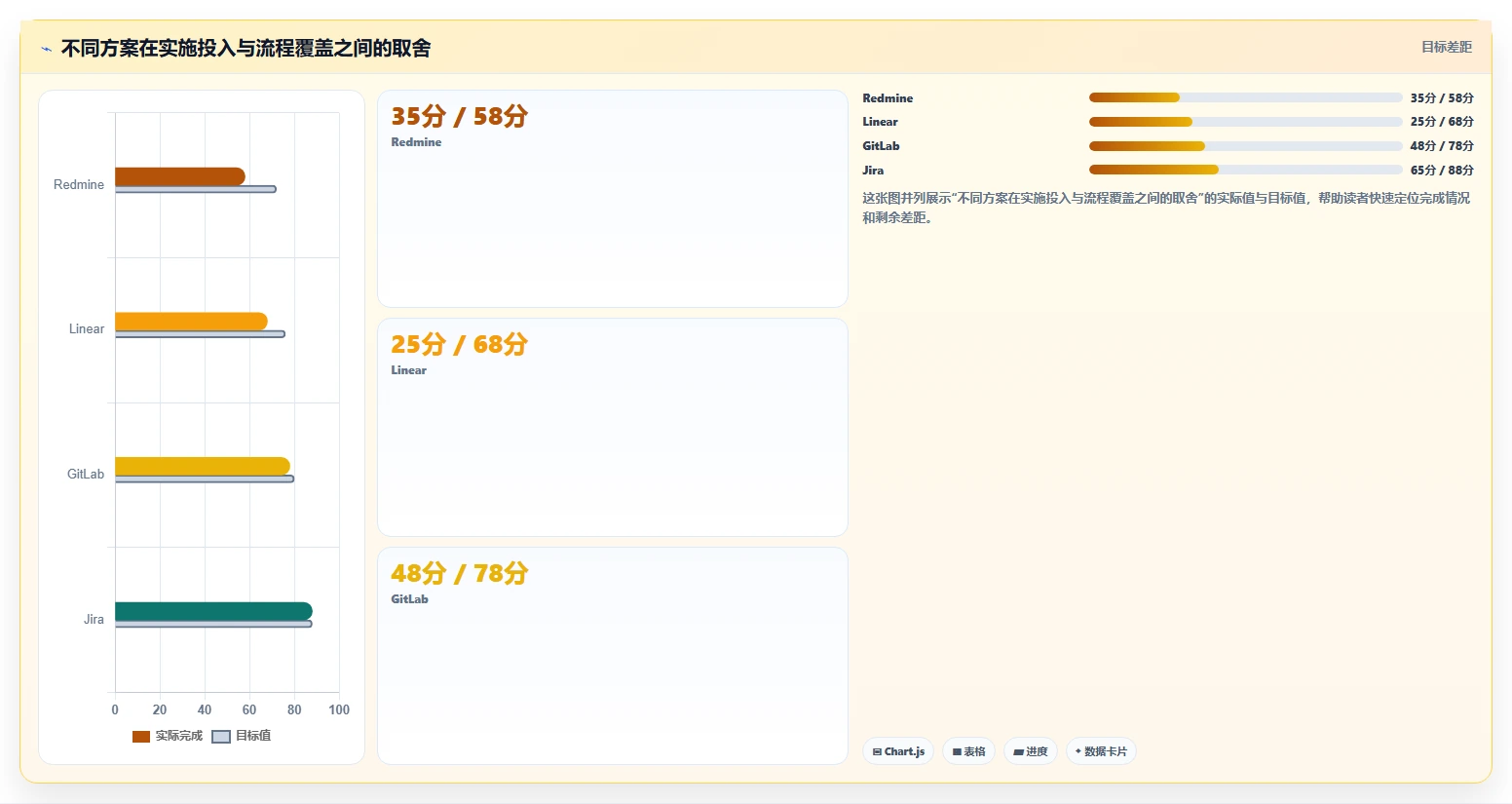Screen dimensions: 1512x804
Task: Click the gray Jira target bar in chart
Action: (x=213, y=624)
